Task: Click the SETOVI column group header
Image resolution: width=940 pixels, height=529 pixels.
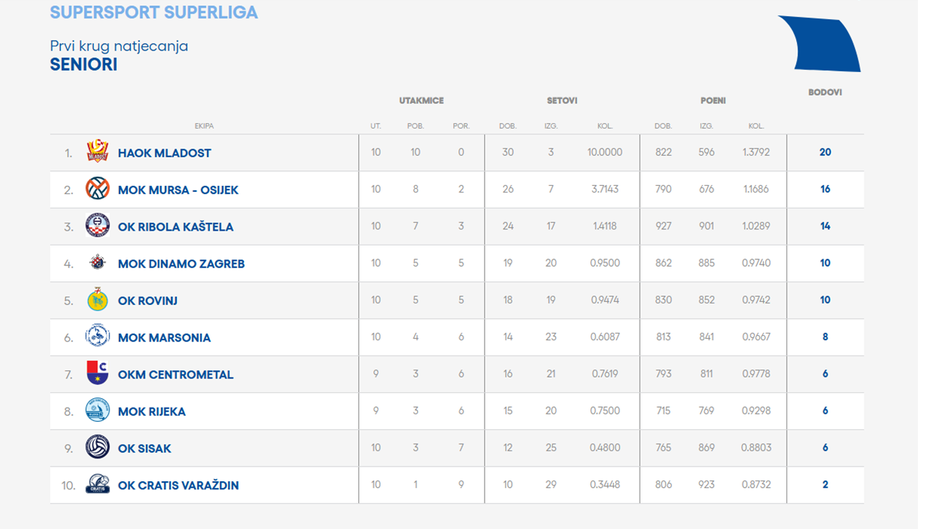Action: coord(562,101)
